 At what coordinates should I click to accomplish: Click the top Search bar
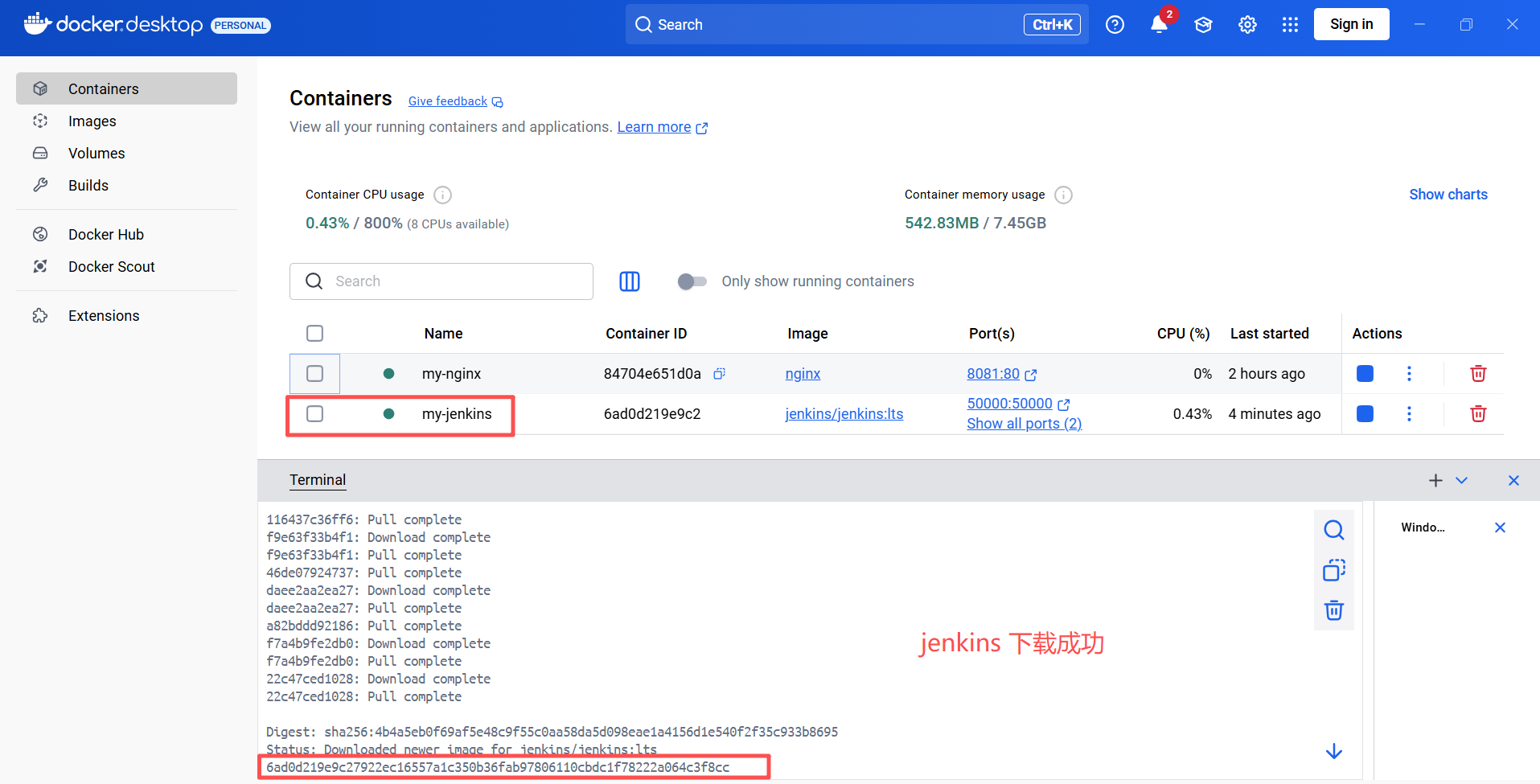856,24
